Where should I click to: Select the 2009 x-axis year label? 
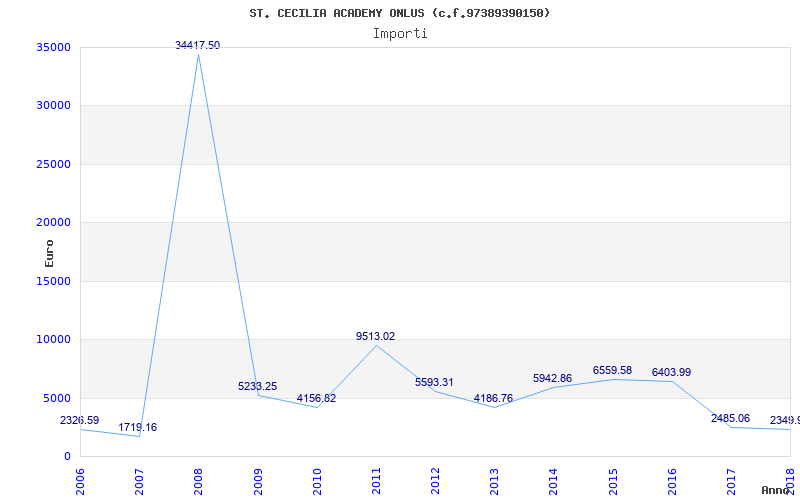[x=258, y=482]
